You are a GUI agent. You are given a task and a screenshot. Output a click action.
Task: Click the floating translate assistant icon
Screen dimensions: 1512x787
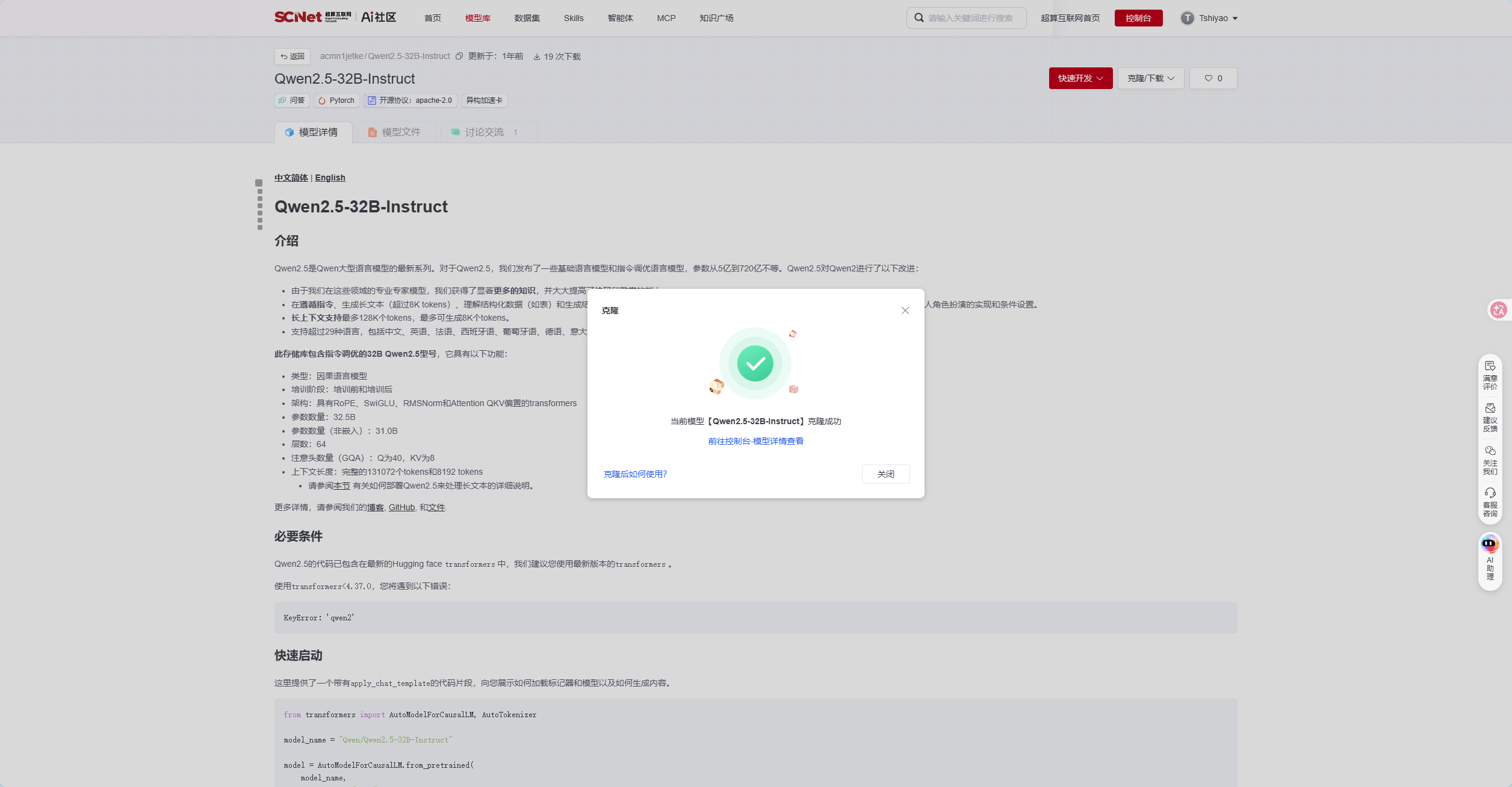[x=1498, y=310]
